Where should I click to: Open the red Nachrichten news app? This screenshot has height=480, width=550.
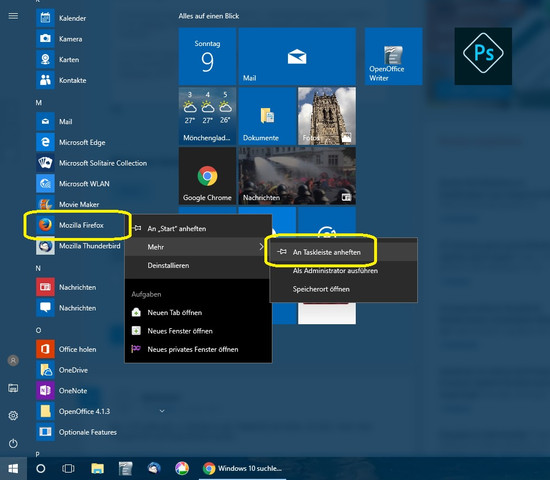(x=80, y=287)
